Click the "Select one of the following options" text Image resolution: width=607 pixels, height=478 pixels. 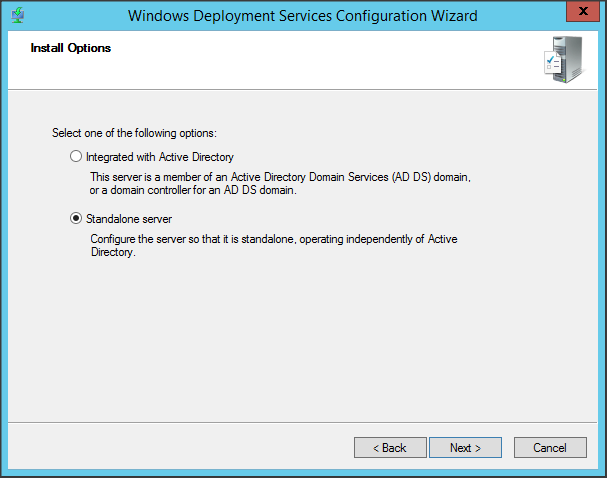[x=134, y=133]
